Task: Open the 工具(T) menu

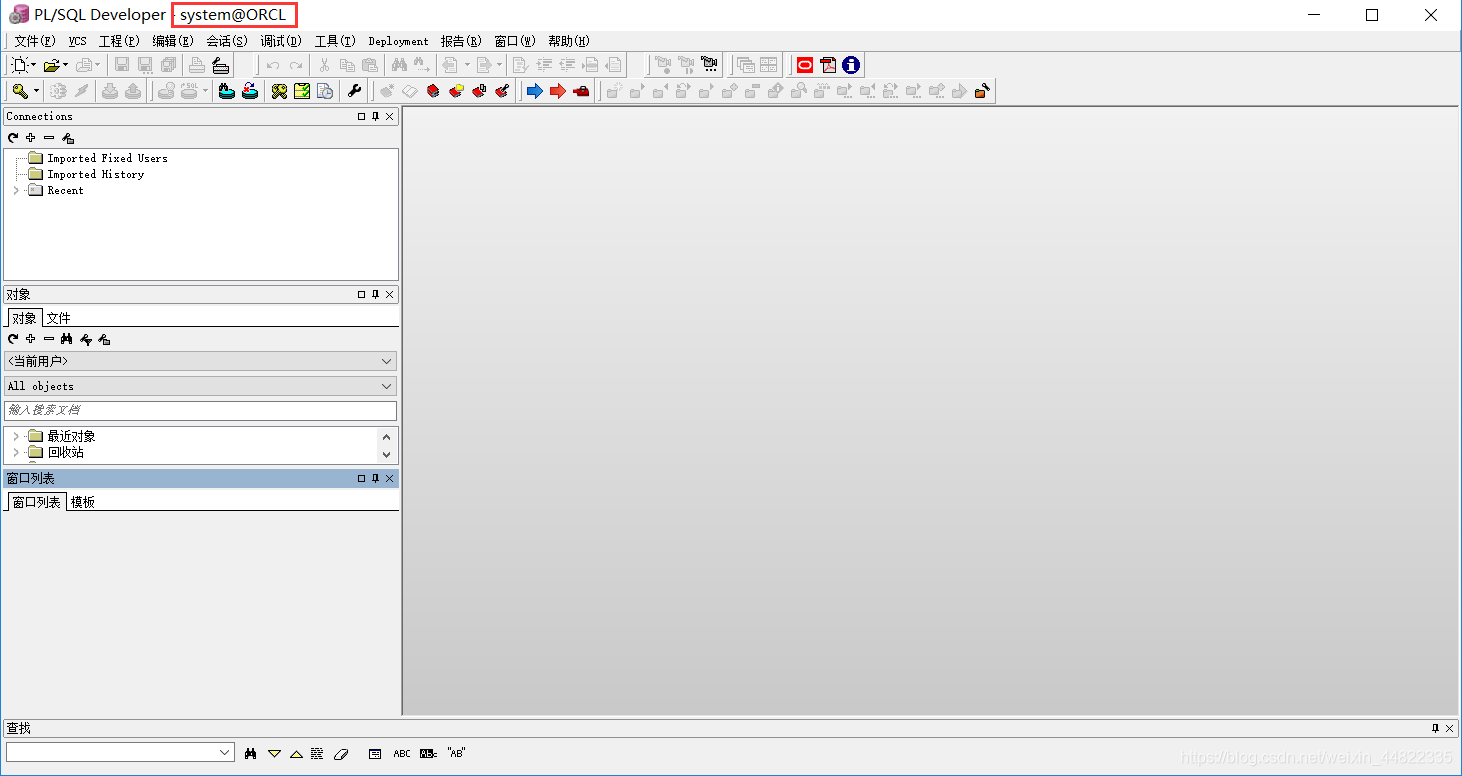Action: pyautogui.click(x=335, y=41)
